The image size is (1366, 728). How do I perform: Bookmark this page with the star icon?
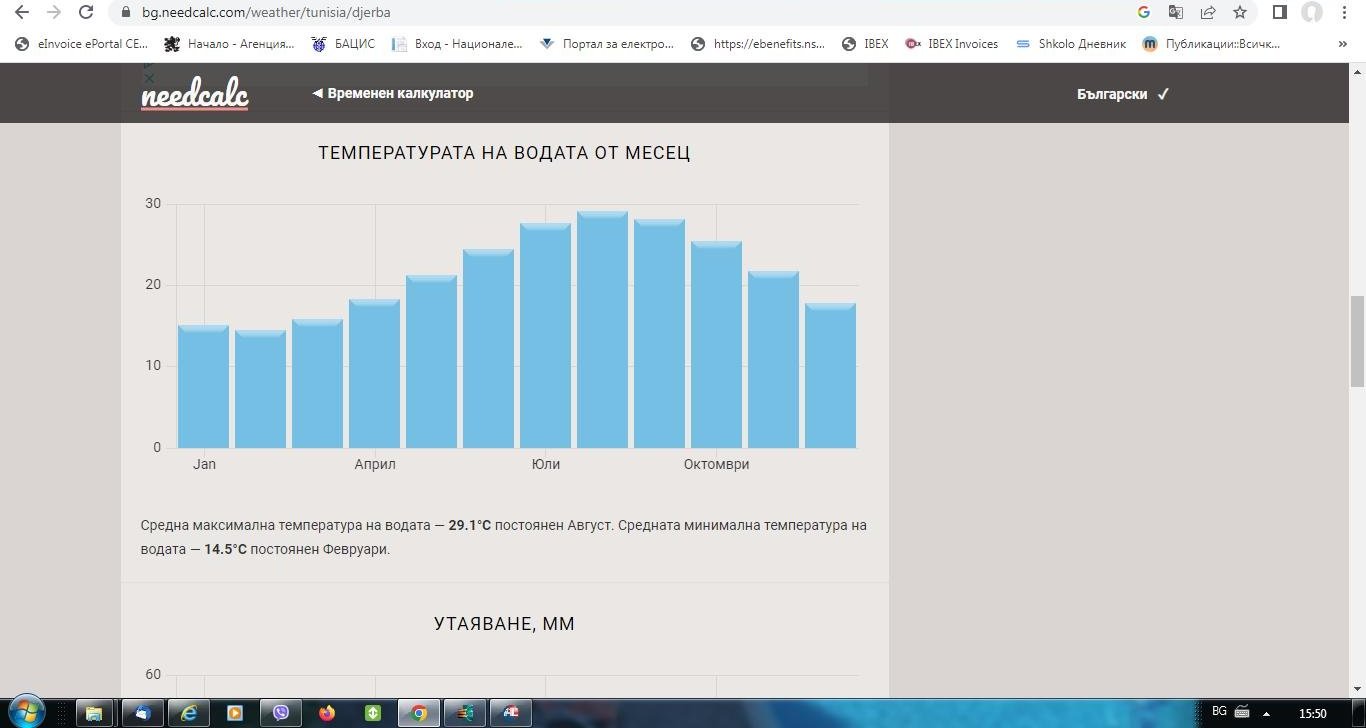coord(1240,13)
